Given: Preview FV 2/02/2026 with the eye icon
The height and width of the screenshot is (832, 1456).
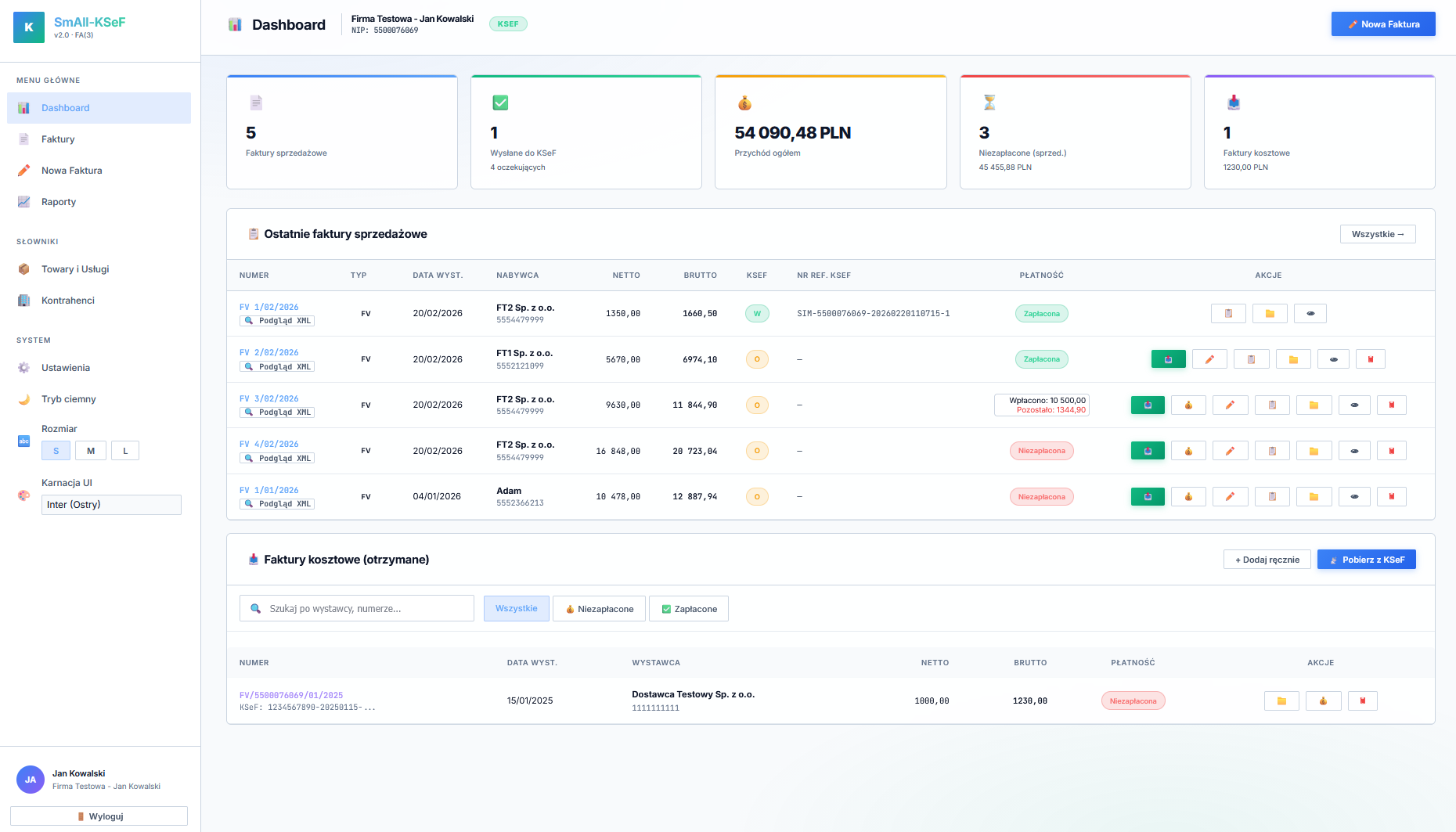Looking at the screenshot, I should coord(1333,358).
